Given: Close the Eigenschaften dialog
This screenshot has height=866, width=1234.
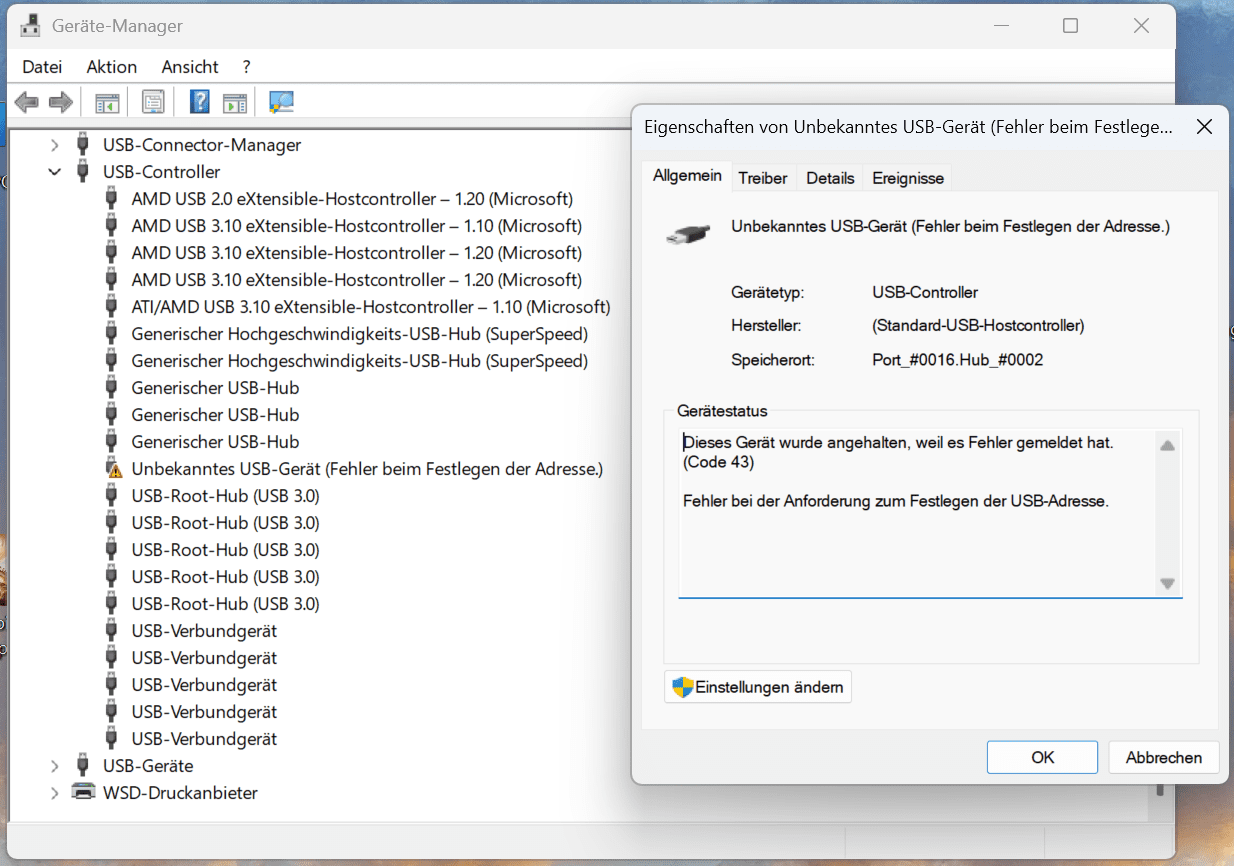Looking at the screenshot, I should (1204, 127).
